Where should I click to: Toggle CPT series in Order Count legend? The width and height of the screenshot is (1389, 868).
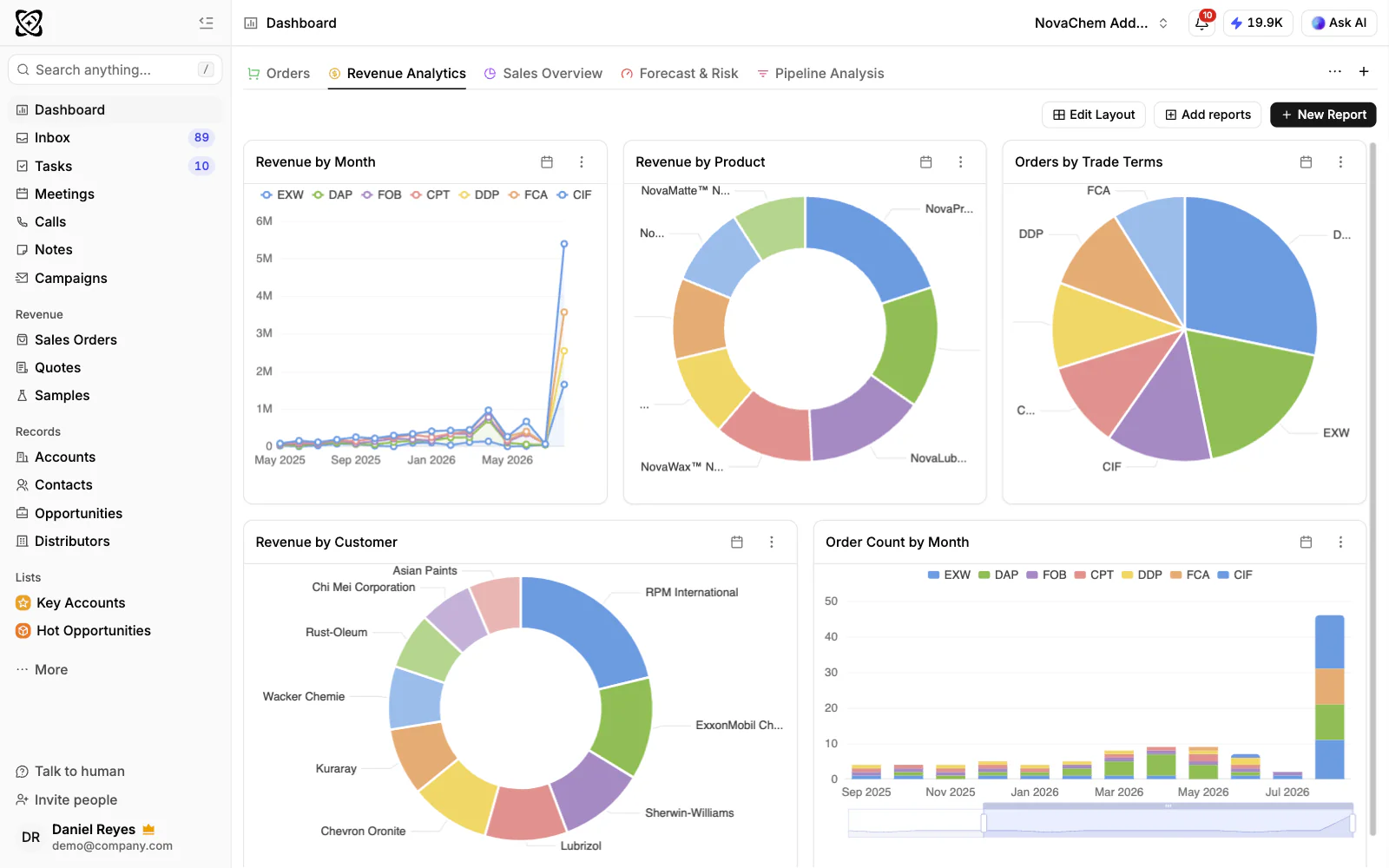pyautogui.click(x=1094, y=575)
